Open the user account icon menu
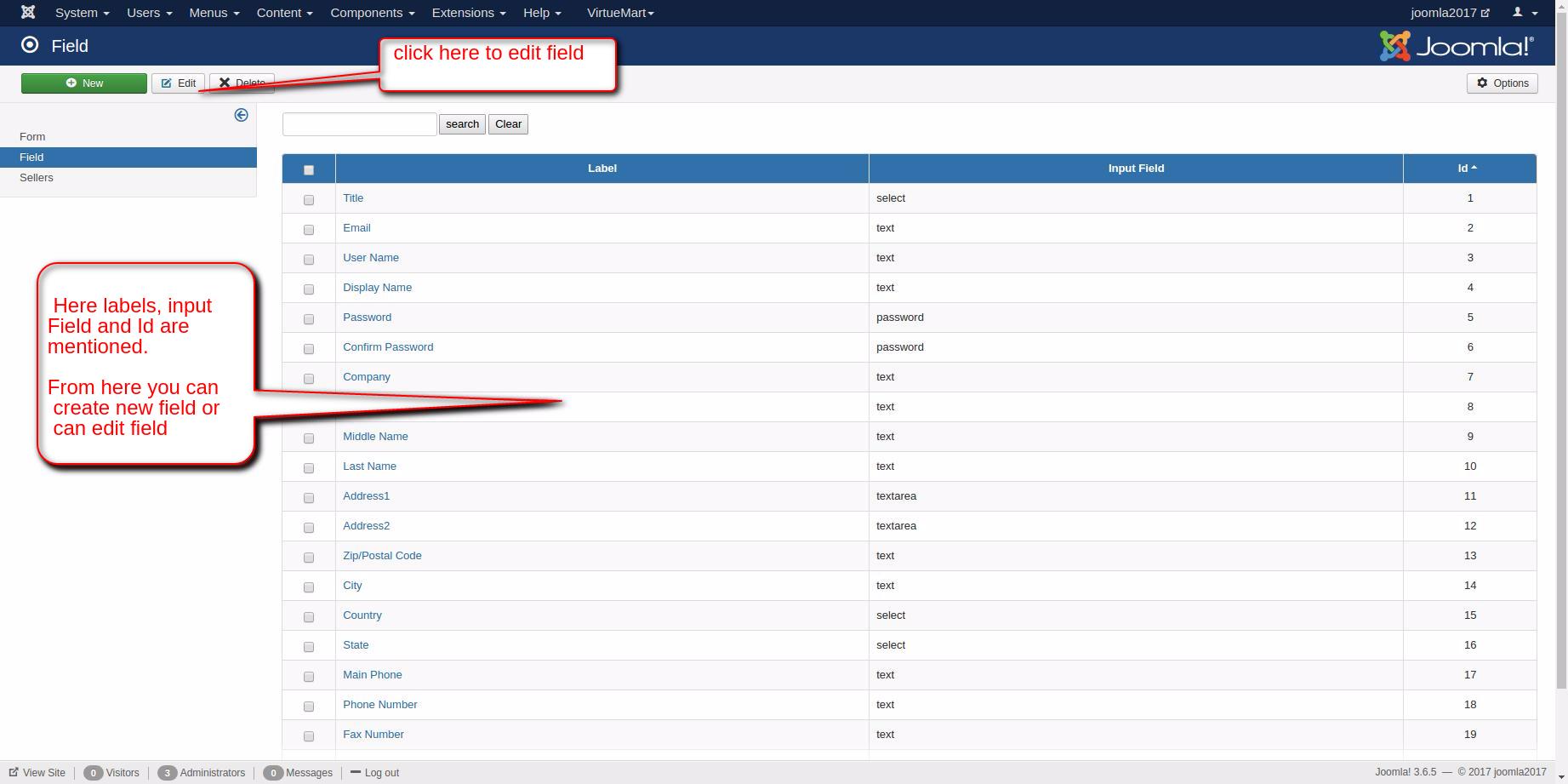Screen dimensions: 1568x784 point(1525,13)
